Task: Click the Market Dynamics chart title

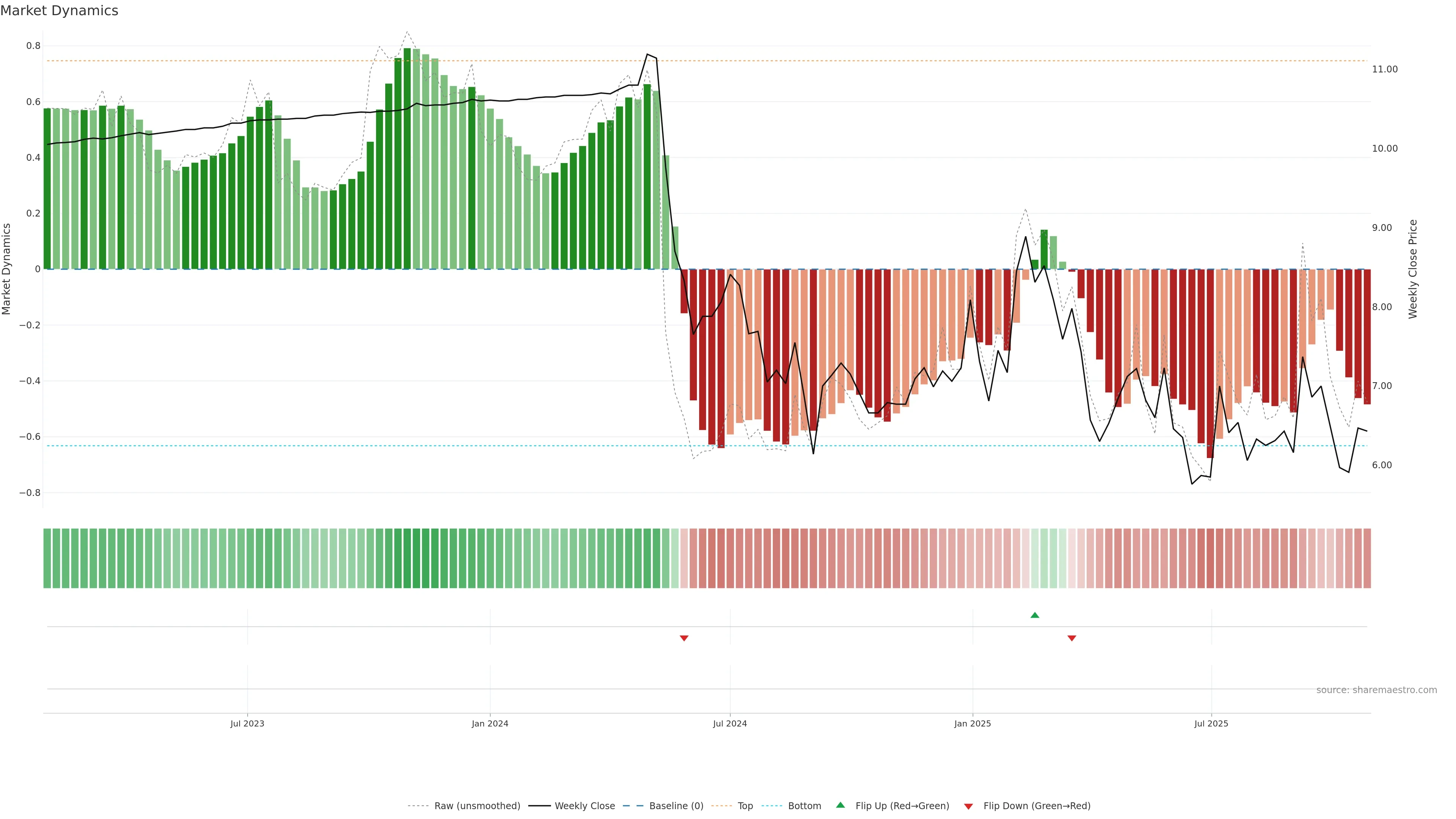Action: point(60,11)
